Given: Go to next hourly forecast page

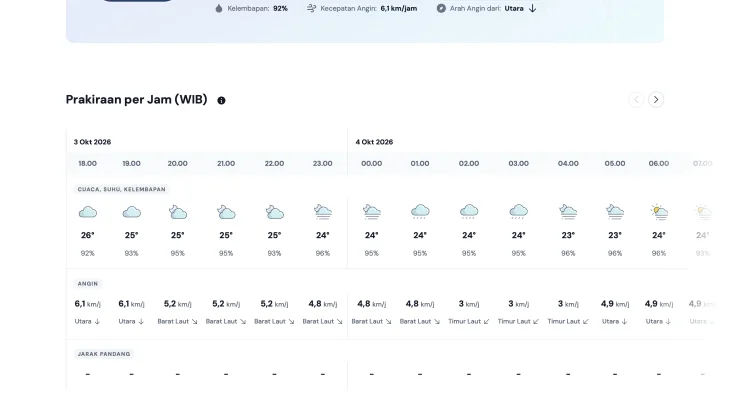Looking at the screenshot, I should click(656, 99).
